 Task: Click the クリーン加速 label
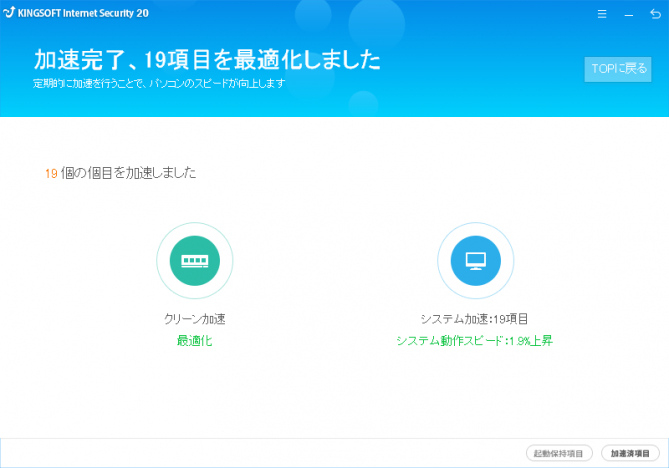click(194, 319)
